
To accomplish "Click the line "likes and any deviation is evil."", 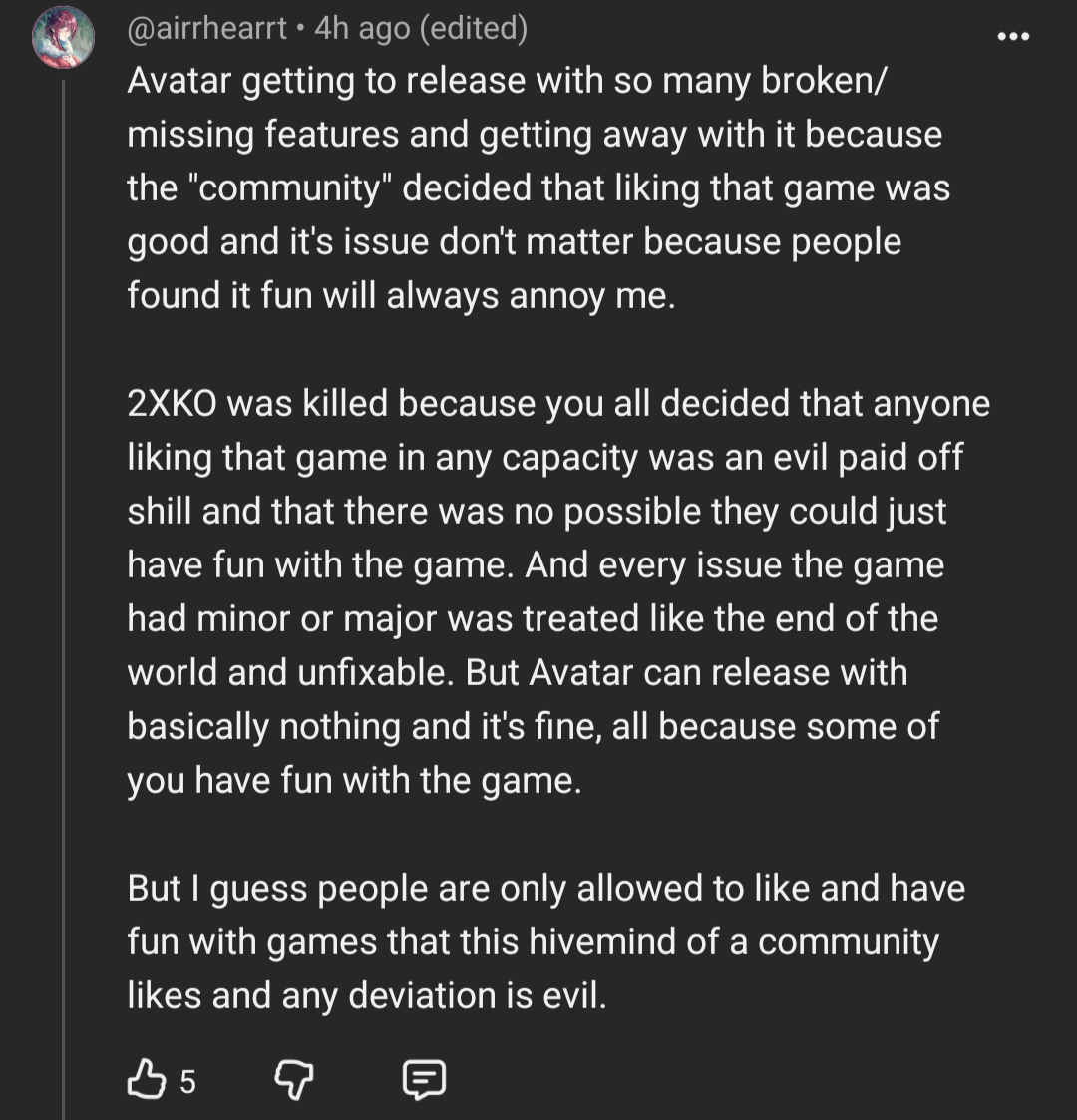I will [367, 995].
